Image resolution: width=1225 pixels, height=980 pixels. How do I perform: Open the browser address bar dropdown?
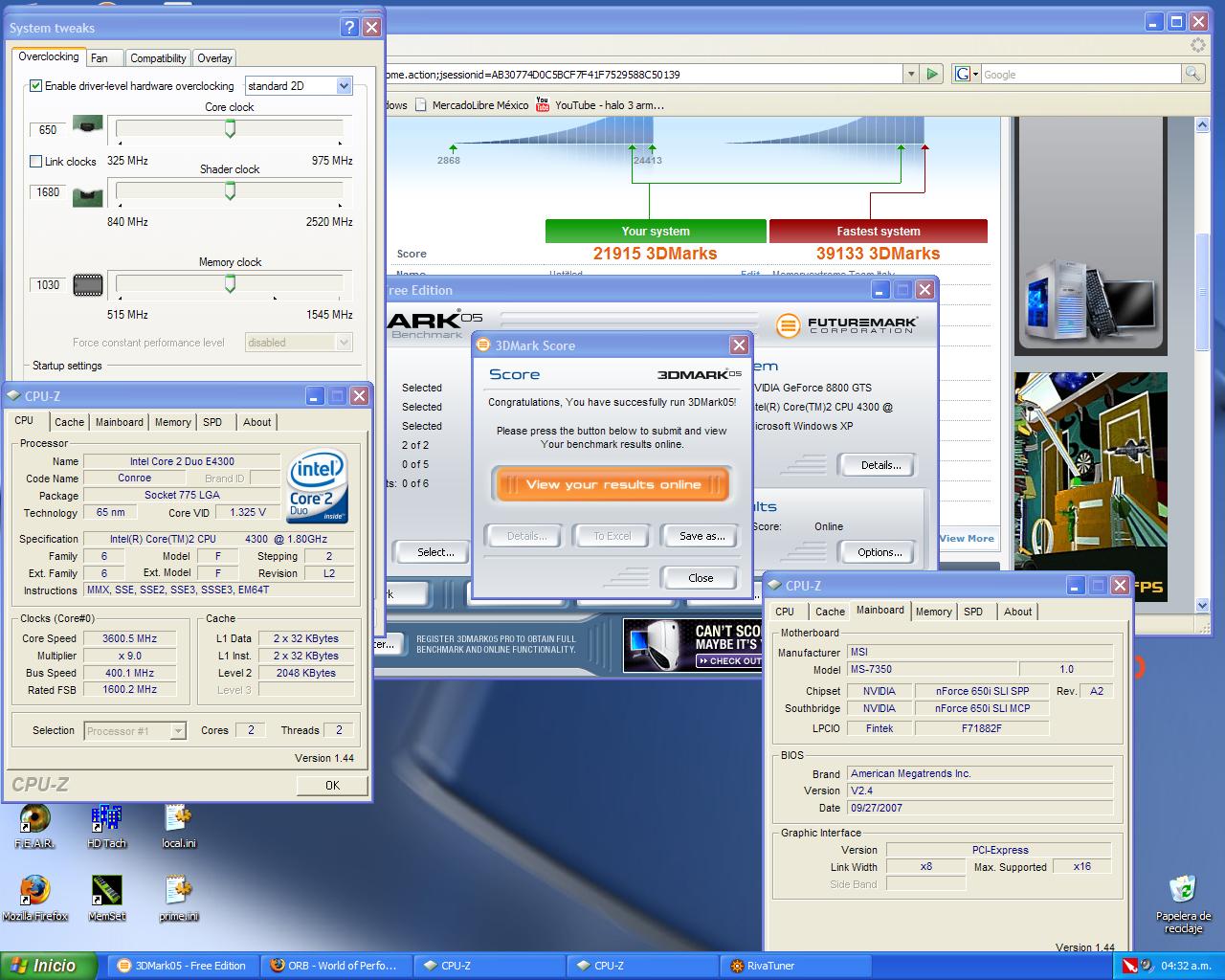pos(910,74)
